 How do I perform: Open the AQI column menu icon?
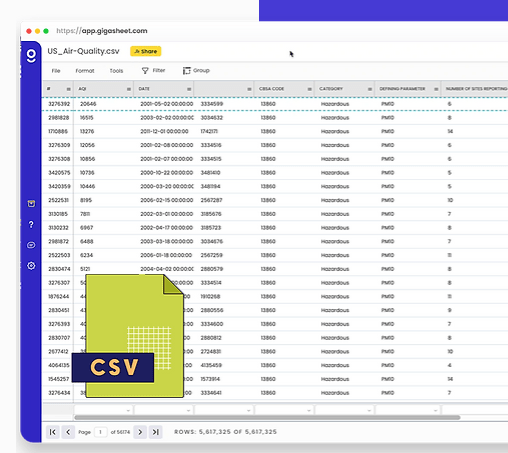129,89
